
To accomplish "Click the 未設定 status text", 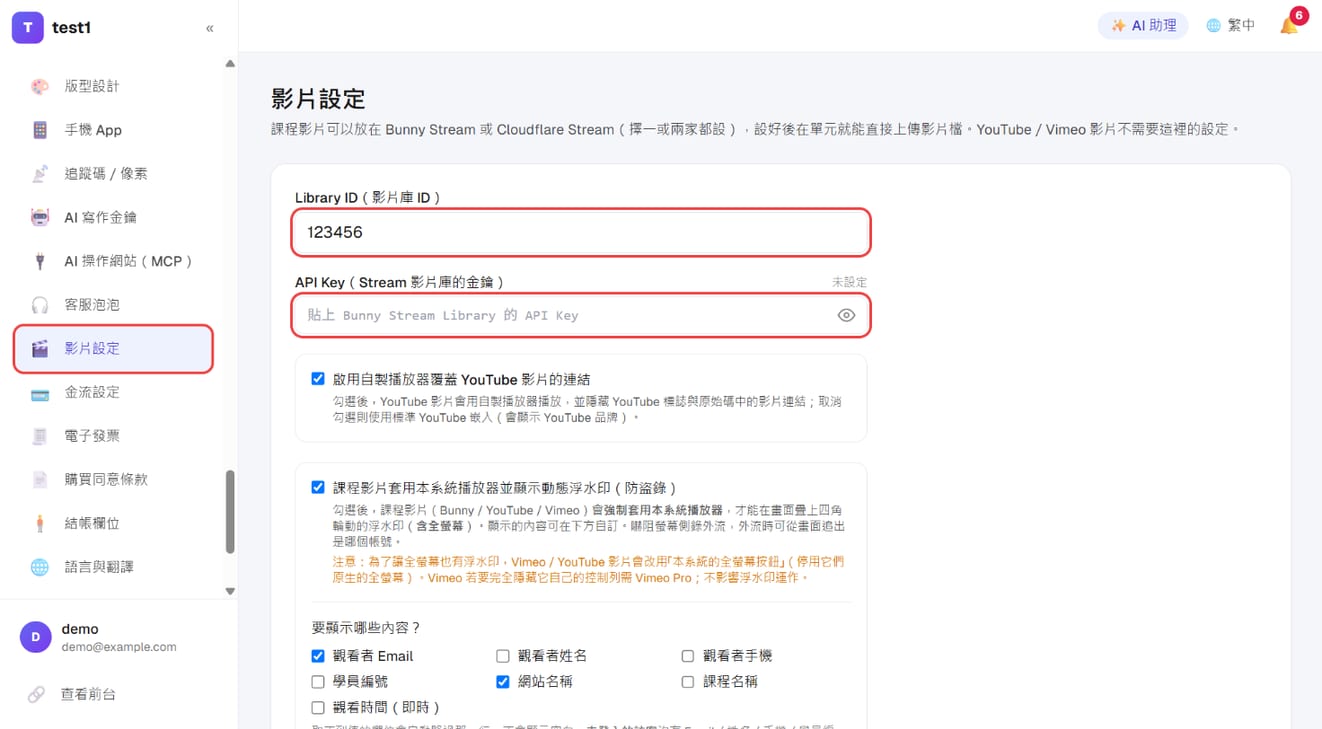I will pos(850,283).
